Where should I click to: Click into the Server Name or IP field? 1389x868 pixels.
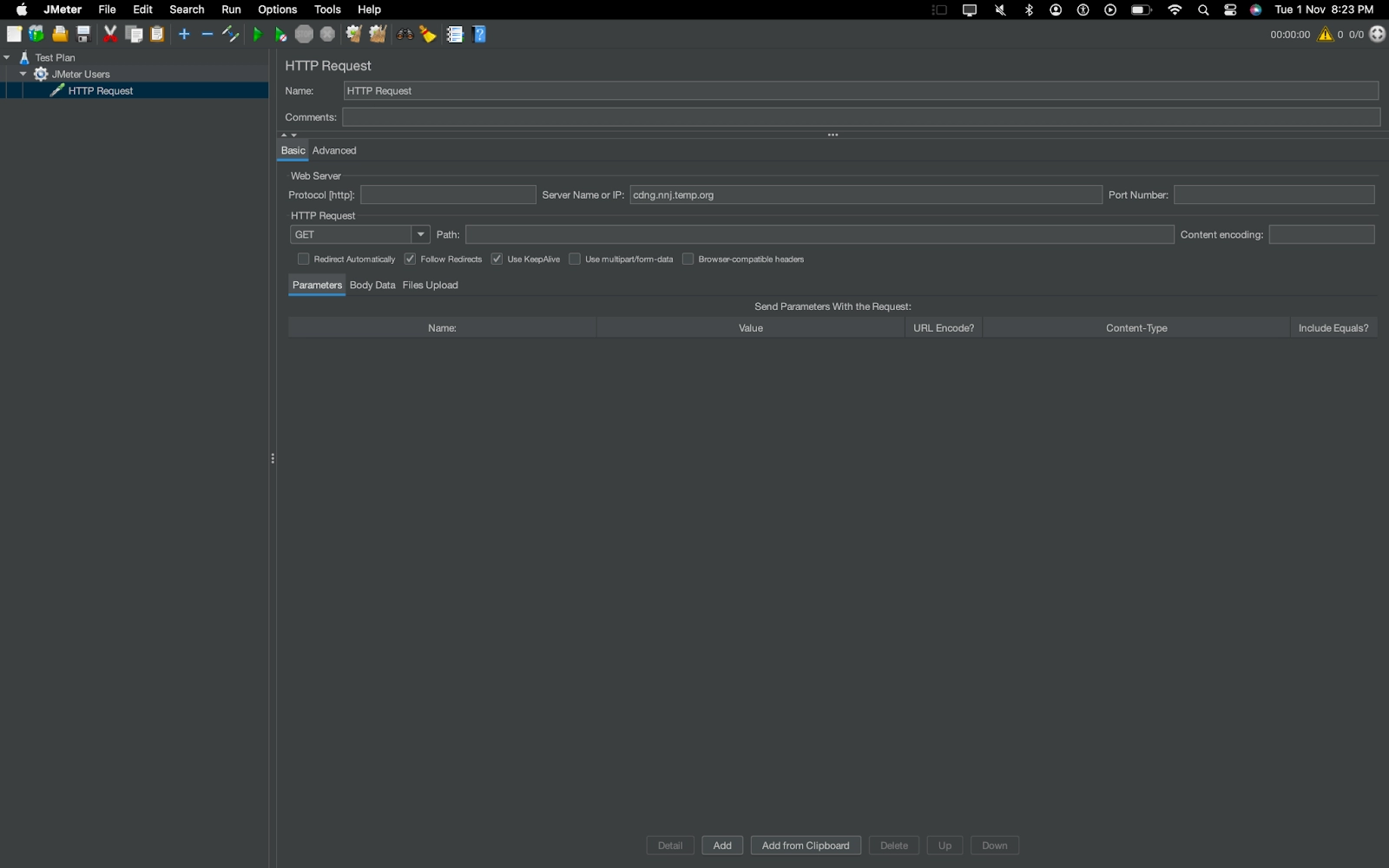866,194
